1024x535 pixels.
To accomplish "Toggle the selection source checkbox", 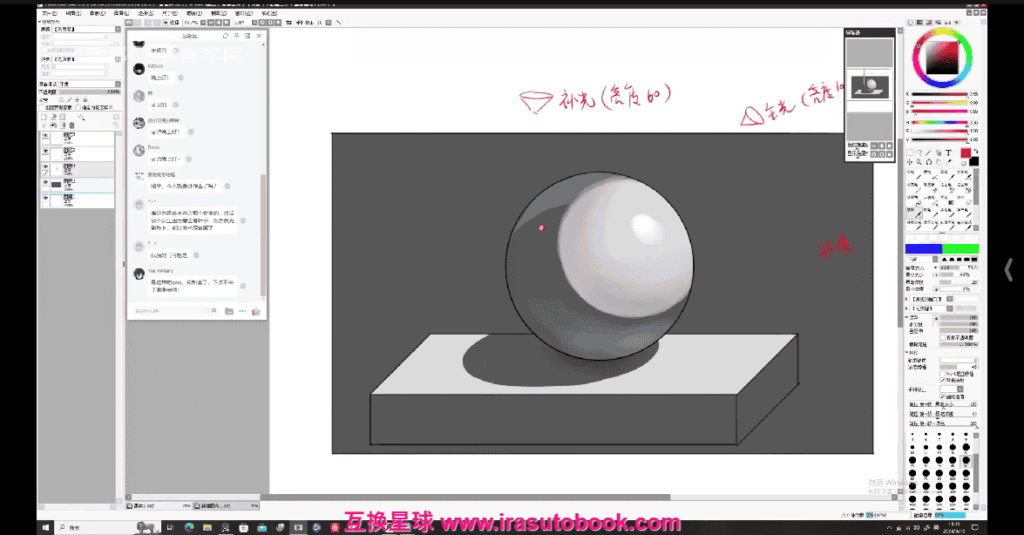I will 78,107.
